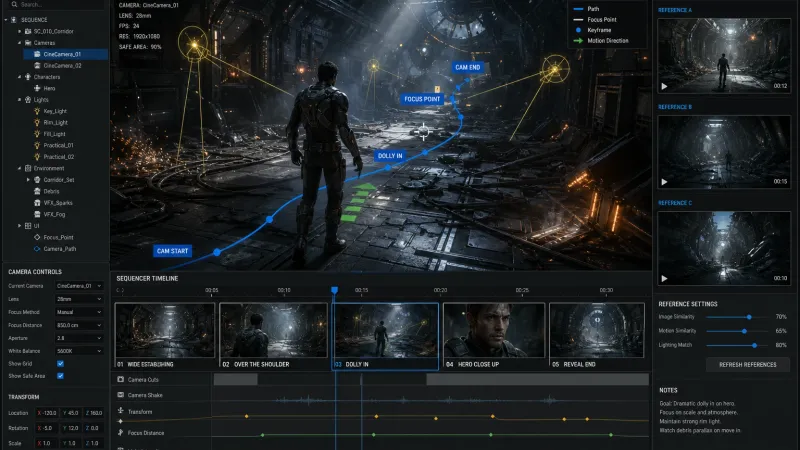The image size is (800, 450).
Task: Open the Current Camera dropdown
Action: [x=79, y=286]
